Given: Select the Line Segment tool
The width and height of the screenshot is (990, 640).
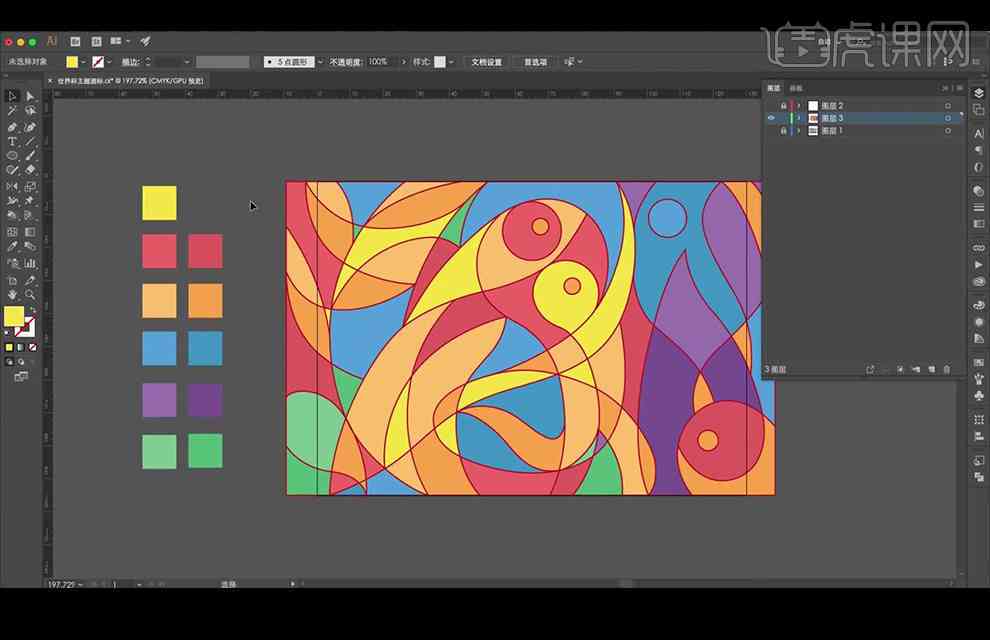Looking at the screenshot, I should [30, 141].
